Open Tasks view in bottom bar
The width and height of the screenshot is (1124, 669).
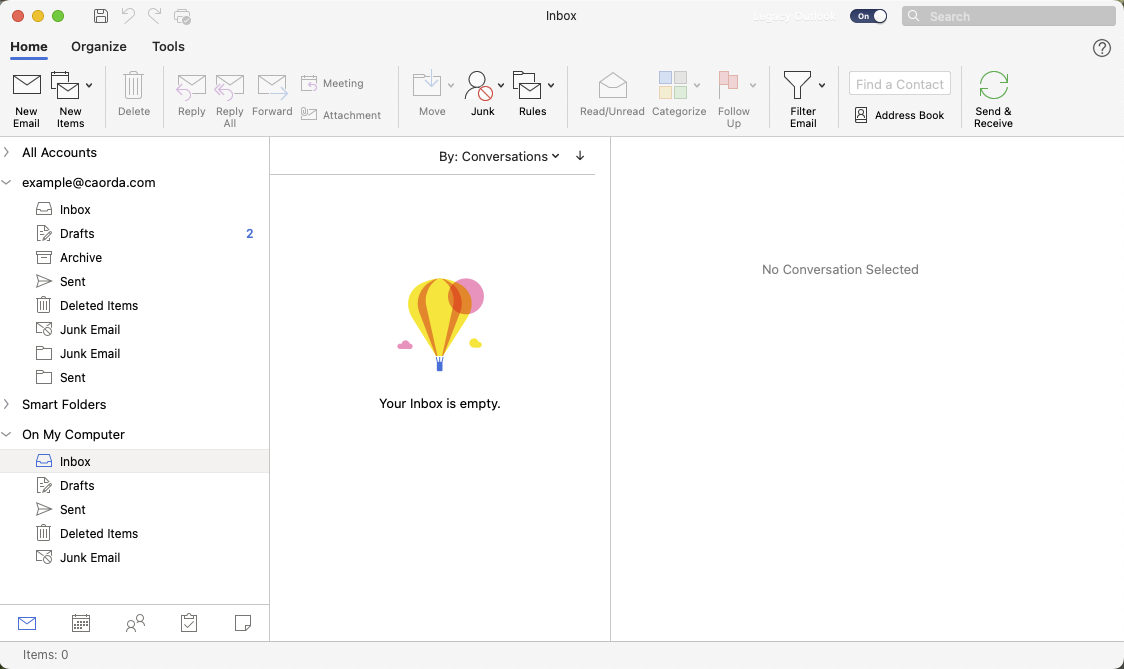189,623
